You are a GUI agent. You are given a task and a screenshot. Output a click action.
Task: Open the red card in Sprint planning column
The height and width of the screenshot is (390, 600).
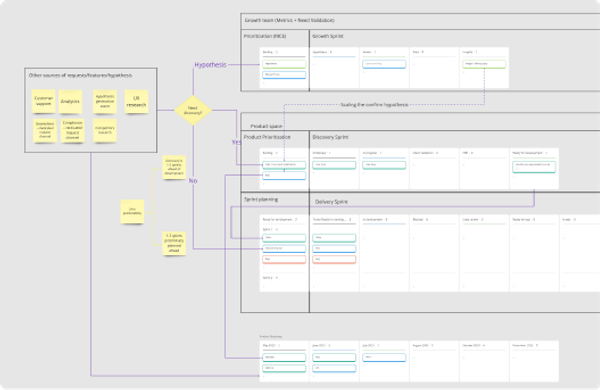[284, 259]
